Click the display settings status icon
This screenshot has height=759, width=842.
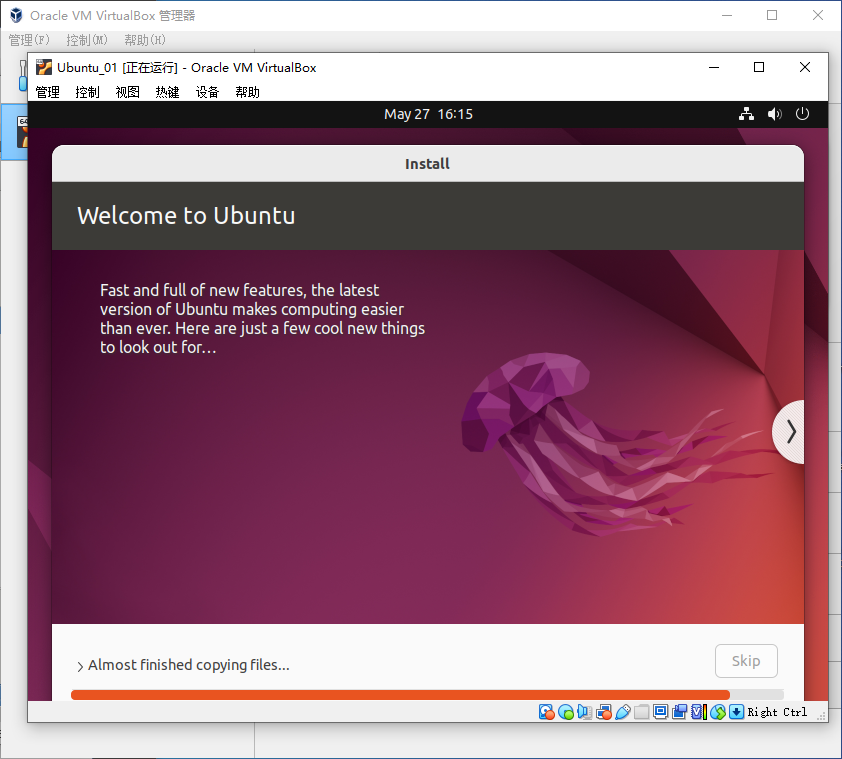[x=660, y=712]
